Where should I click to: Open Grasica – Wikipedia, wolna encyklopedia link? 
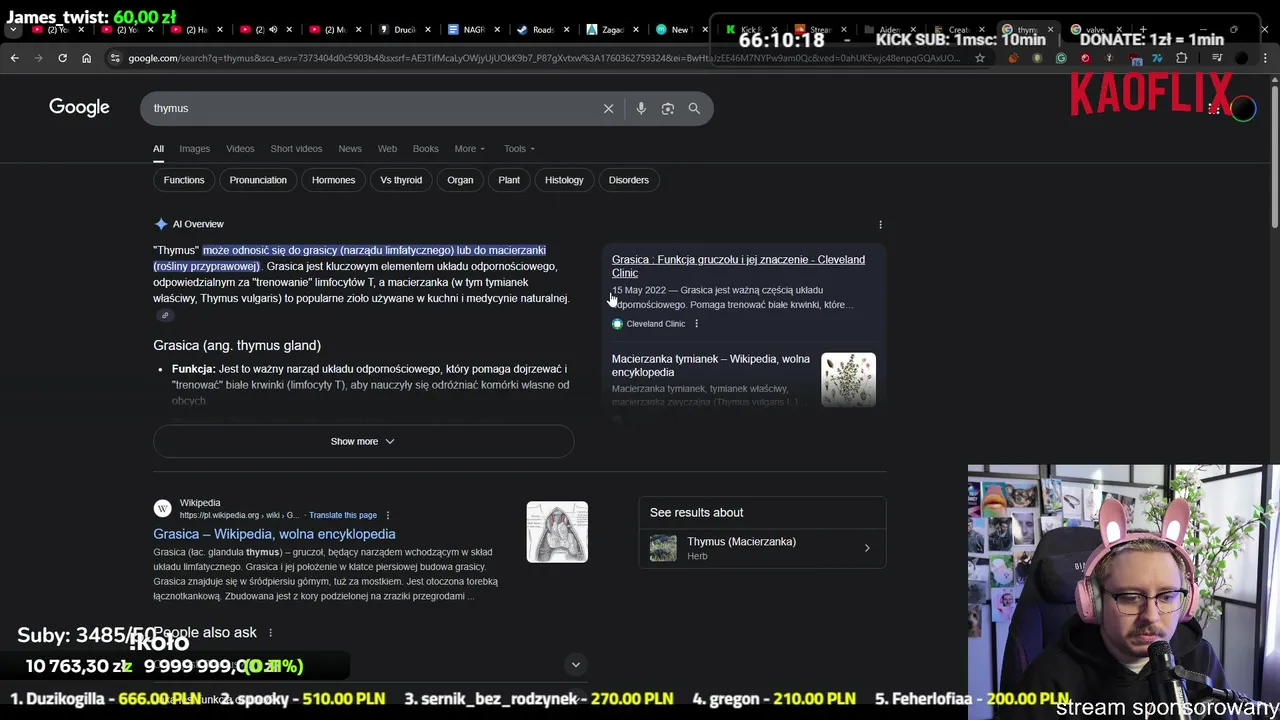[274, 534]
